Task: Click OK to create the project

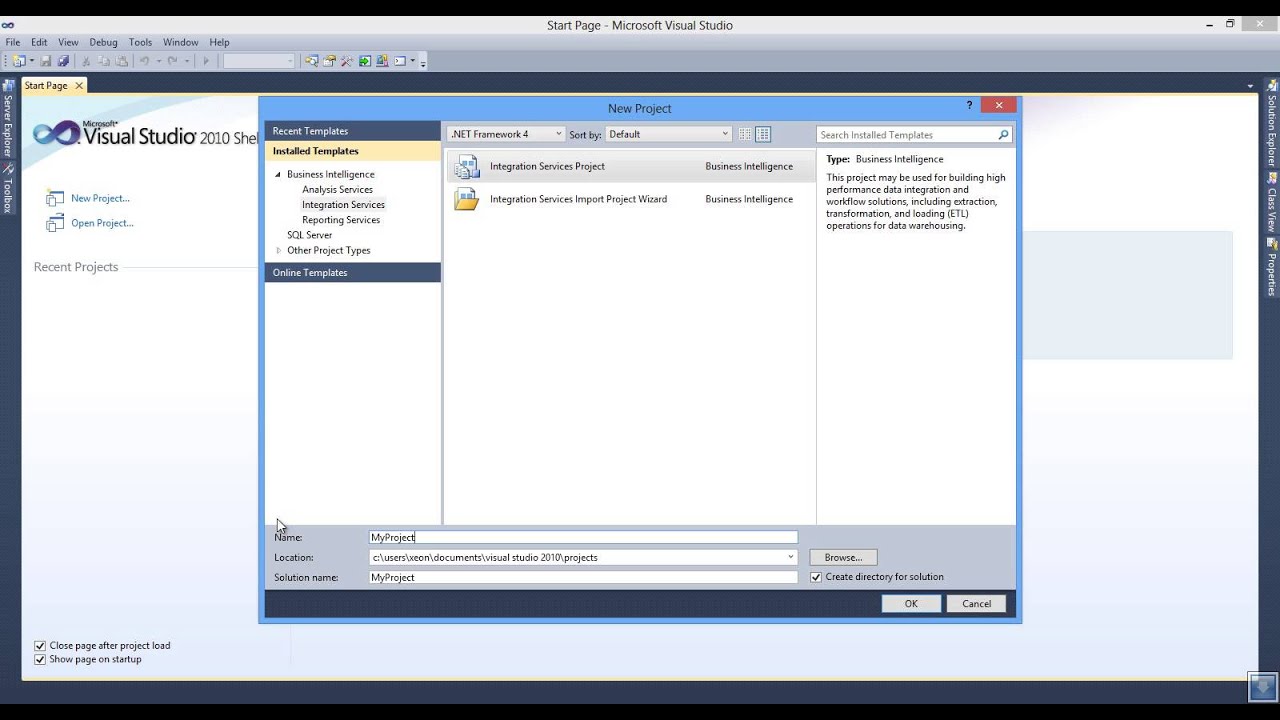Action: [911, 604]
